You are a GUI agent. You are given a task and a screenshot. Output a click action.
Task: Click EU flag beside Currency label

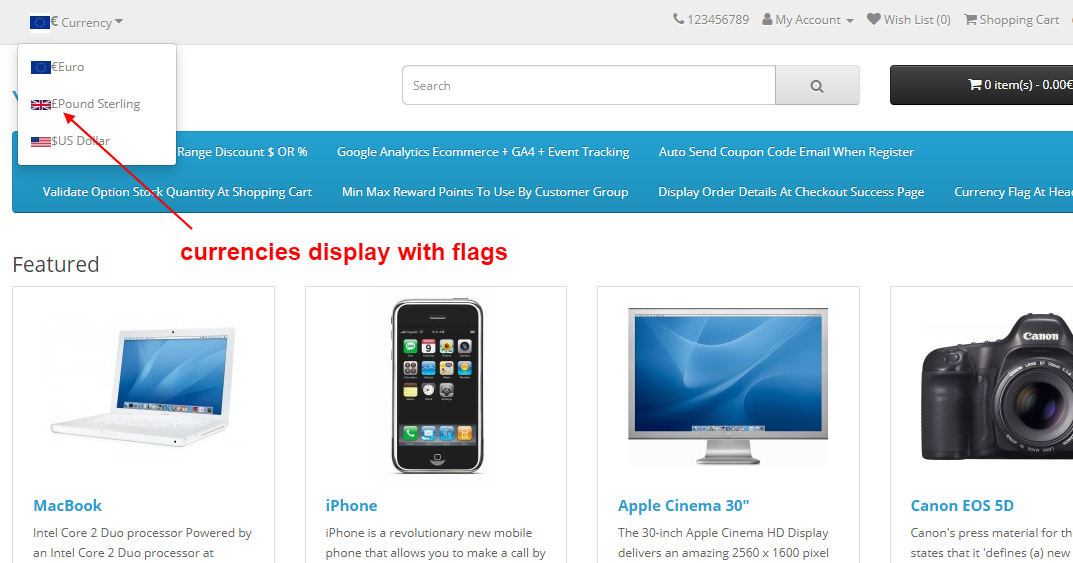coord(40,23)
